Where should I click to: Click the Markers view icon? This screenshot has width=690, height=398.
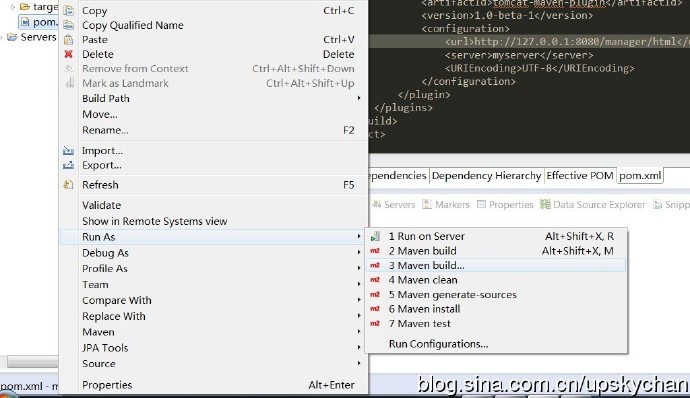[x=427, y=204]
